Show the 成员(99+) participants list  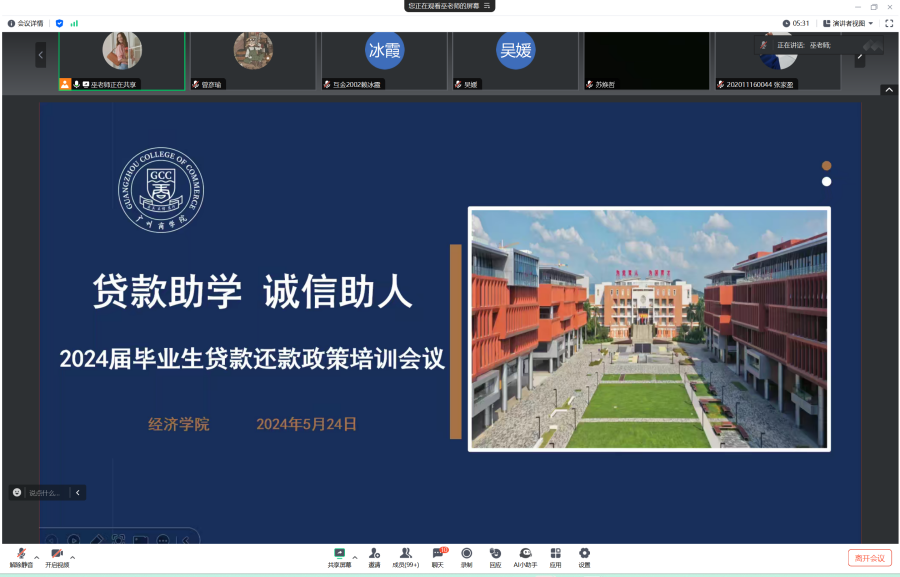click(x=405, y=556)
